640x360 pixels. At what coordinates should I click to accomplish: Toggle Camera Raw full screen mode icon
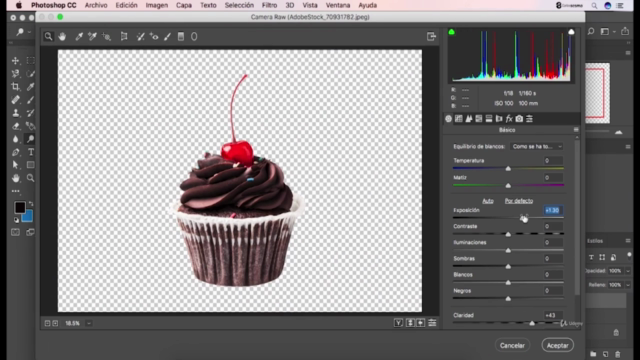[431, 36]
